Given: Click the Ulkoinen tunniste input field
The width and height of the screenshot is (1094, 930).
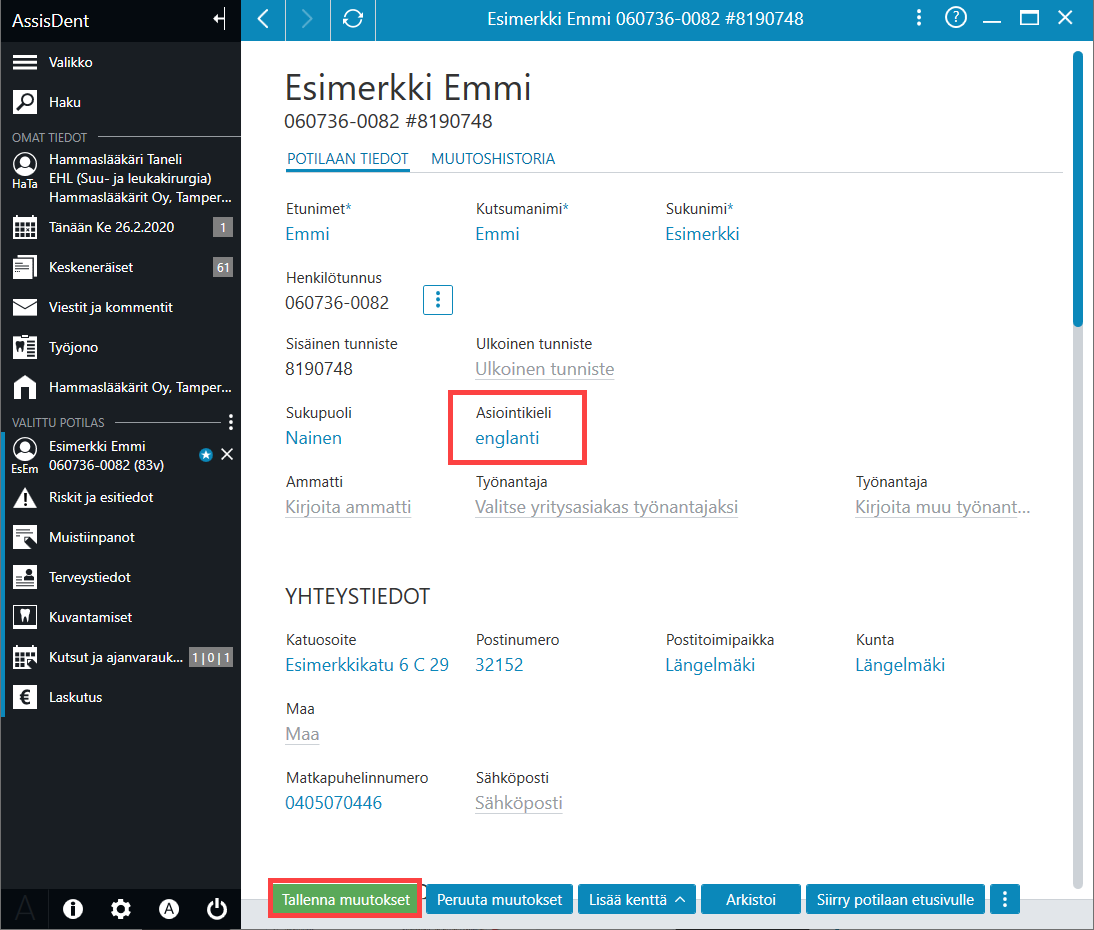Looking at the screenshot, I should pyautogui.click(x=544, y=369).
